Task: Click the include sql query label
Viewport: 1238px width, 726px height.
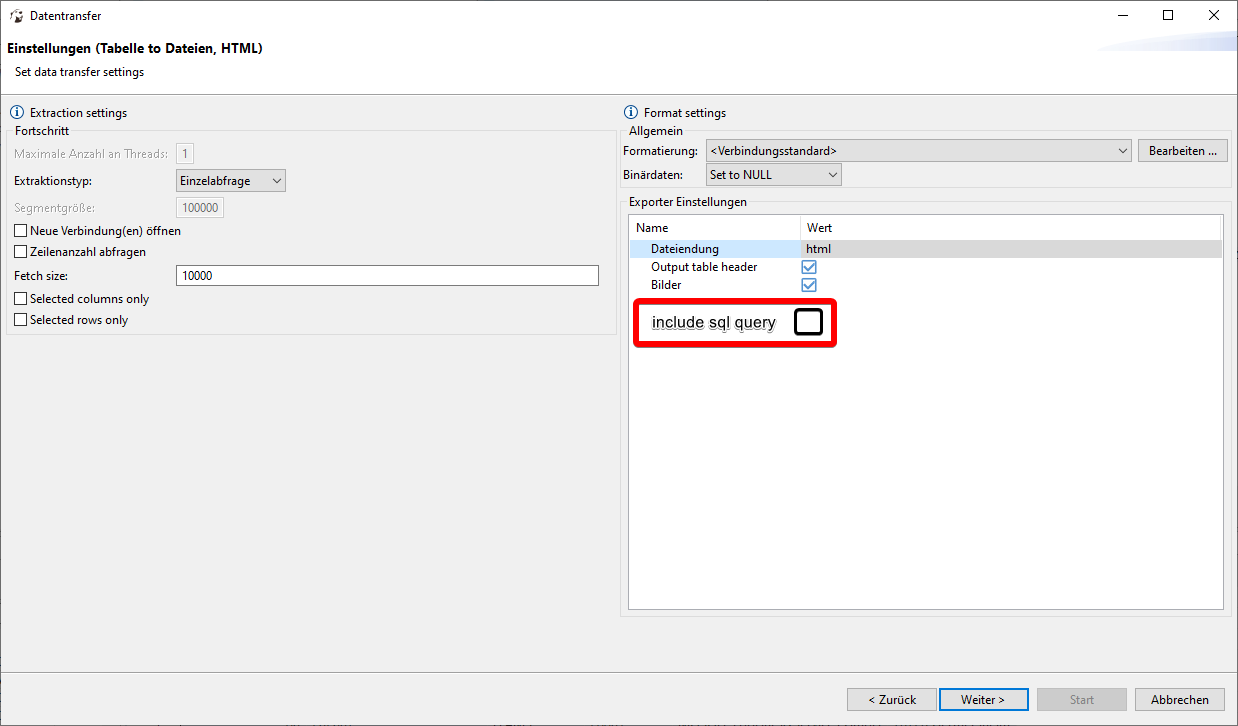Action: pos(714,322)
